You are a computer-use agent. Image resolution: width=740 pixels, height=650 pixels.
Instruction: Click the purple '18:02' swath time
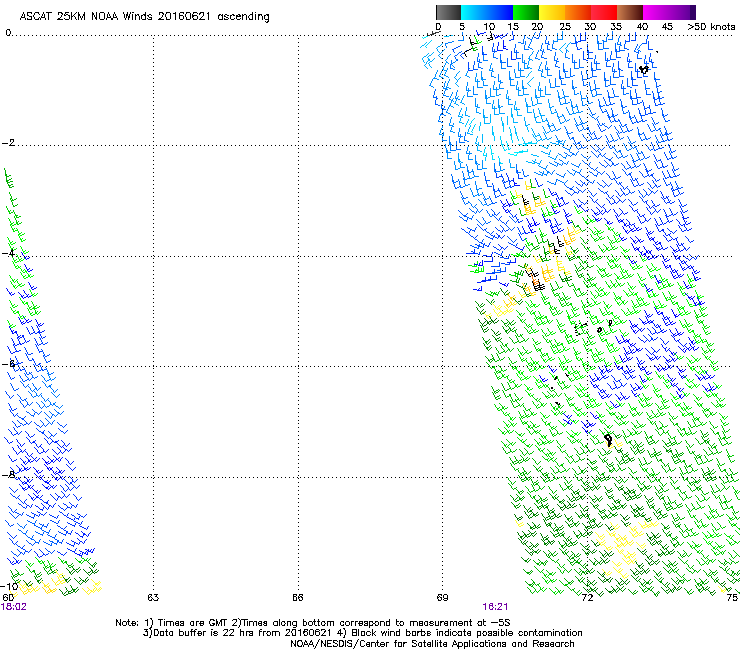pos(14,607)
